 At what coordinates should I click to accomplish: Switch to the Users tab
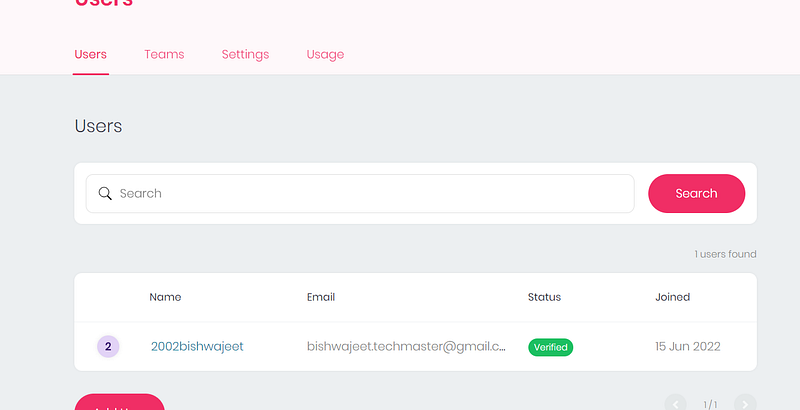(90, 55)
